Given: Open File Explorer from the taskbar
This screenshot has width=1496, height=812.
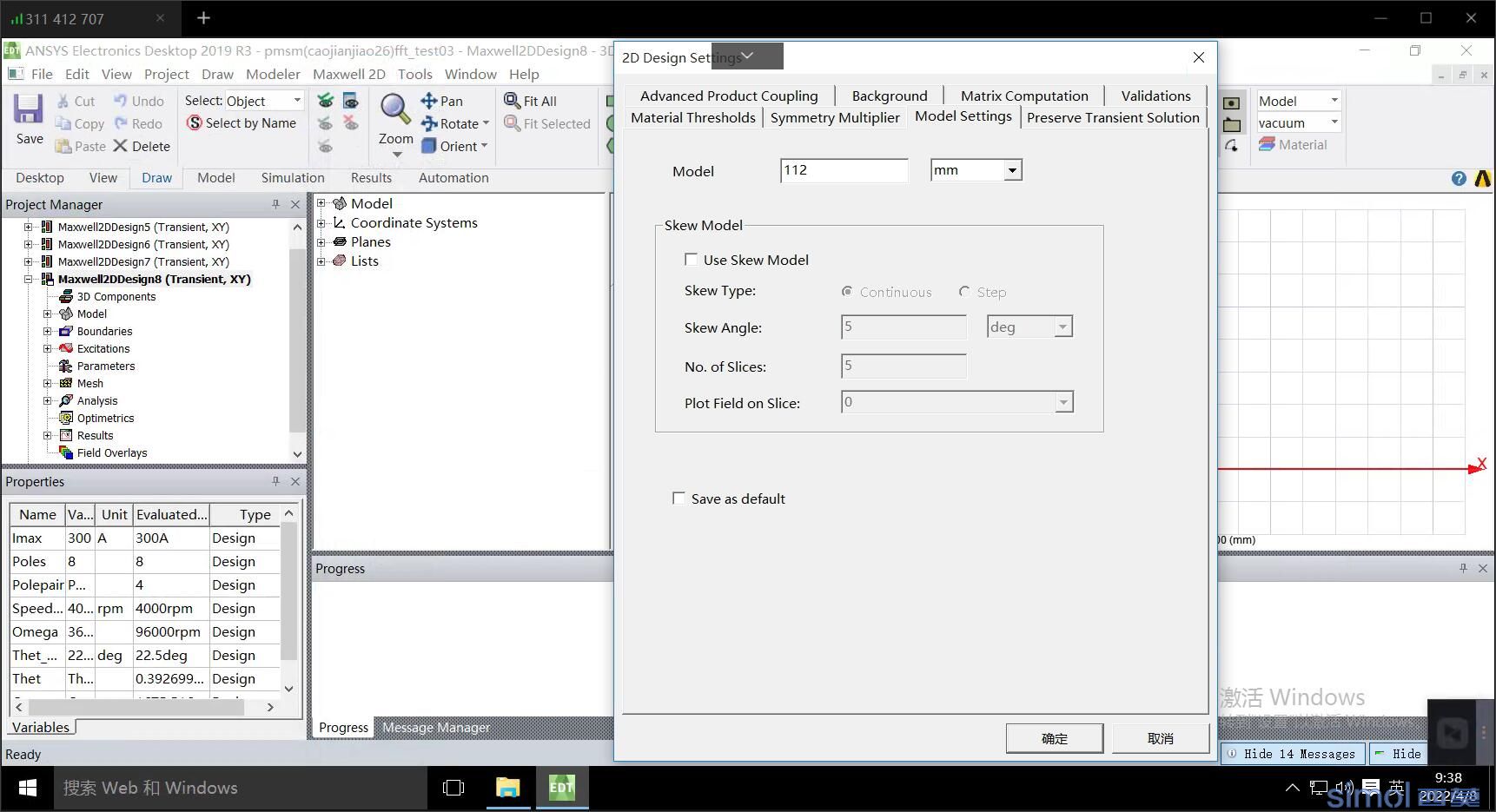Looking at the screenshot, I should click(507, 788).
